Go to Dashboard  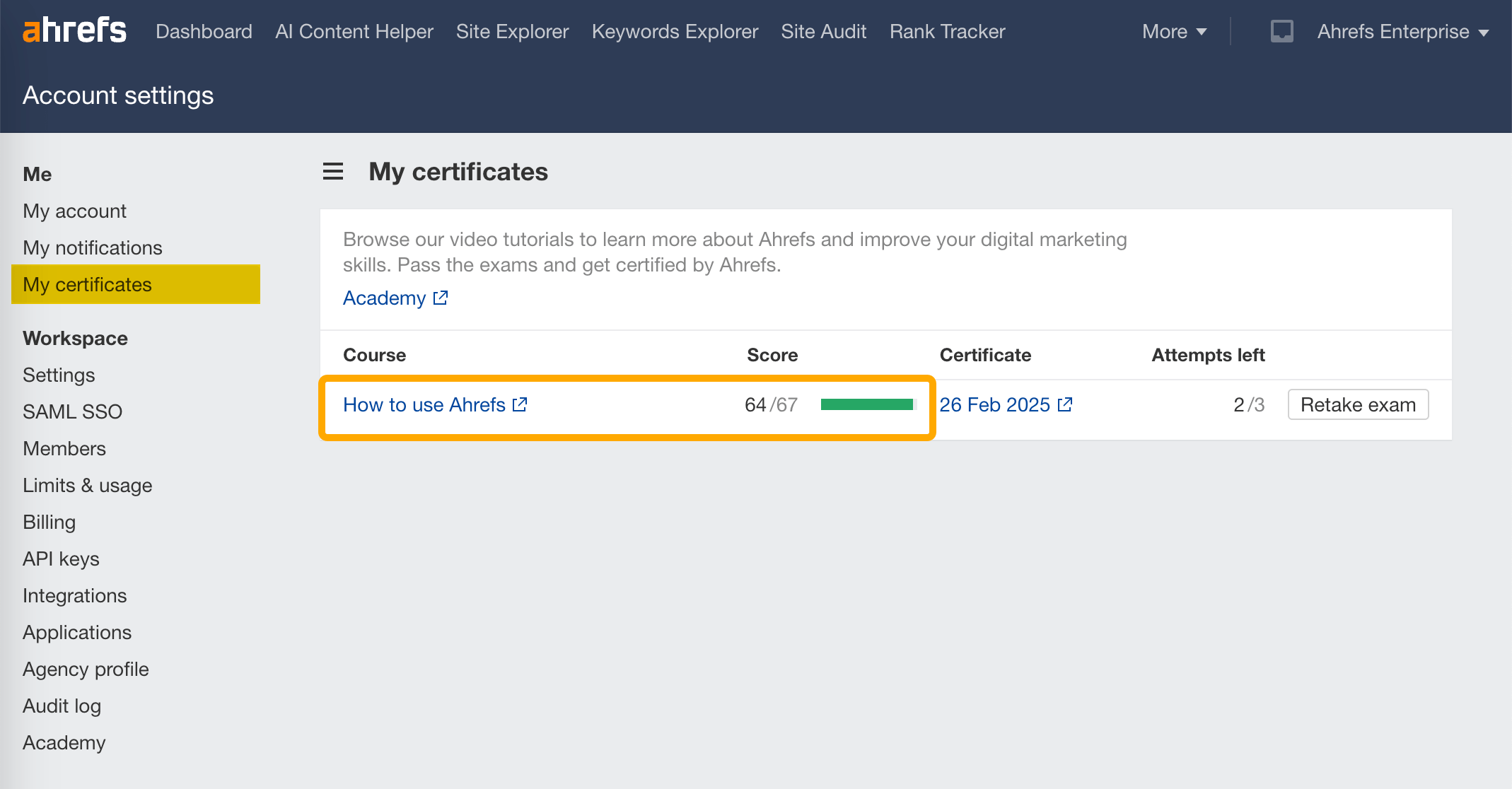pos(204,32)
